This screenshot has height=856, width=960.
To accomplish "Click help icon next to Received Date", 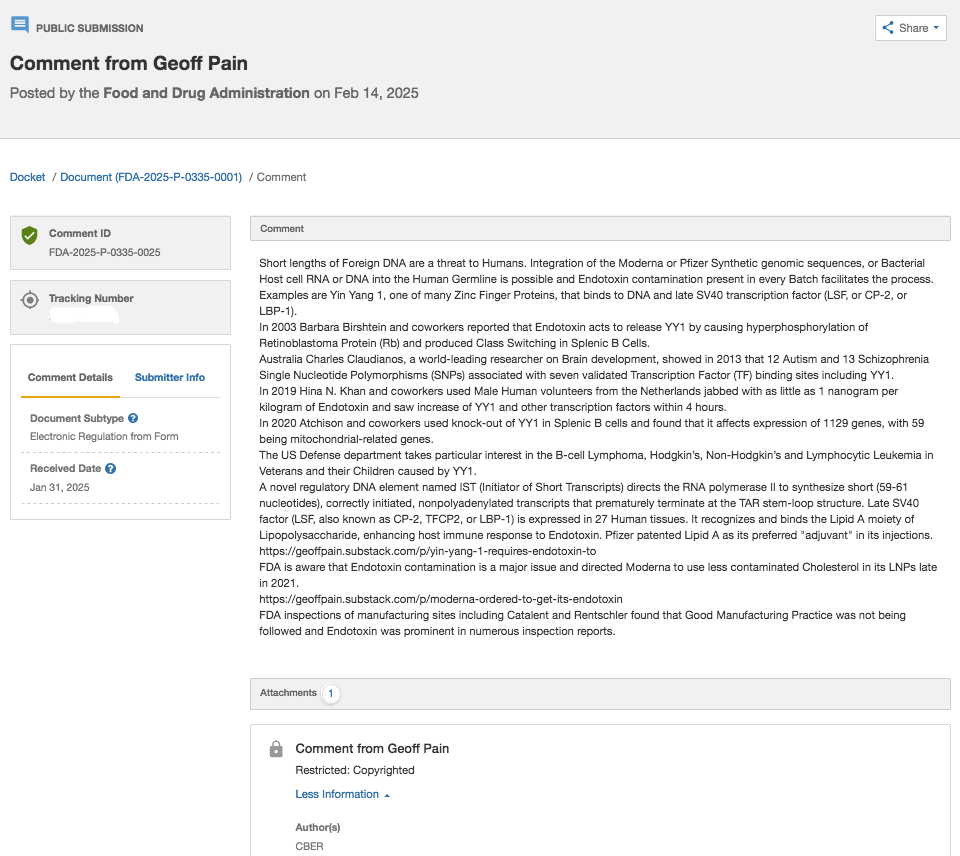I will [x=110, y=468].
